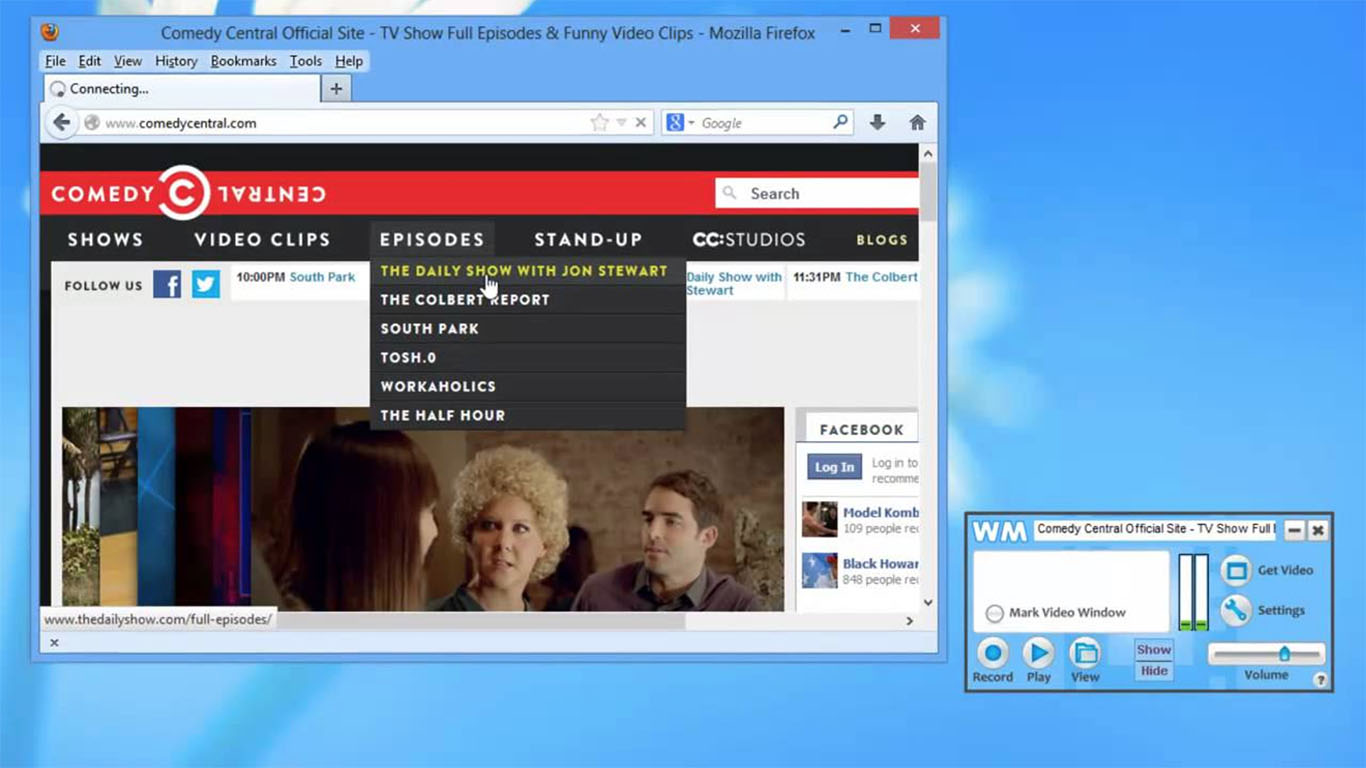Click Hide in WM recorder
The image size is (1366, 768).
1154,671
